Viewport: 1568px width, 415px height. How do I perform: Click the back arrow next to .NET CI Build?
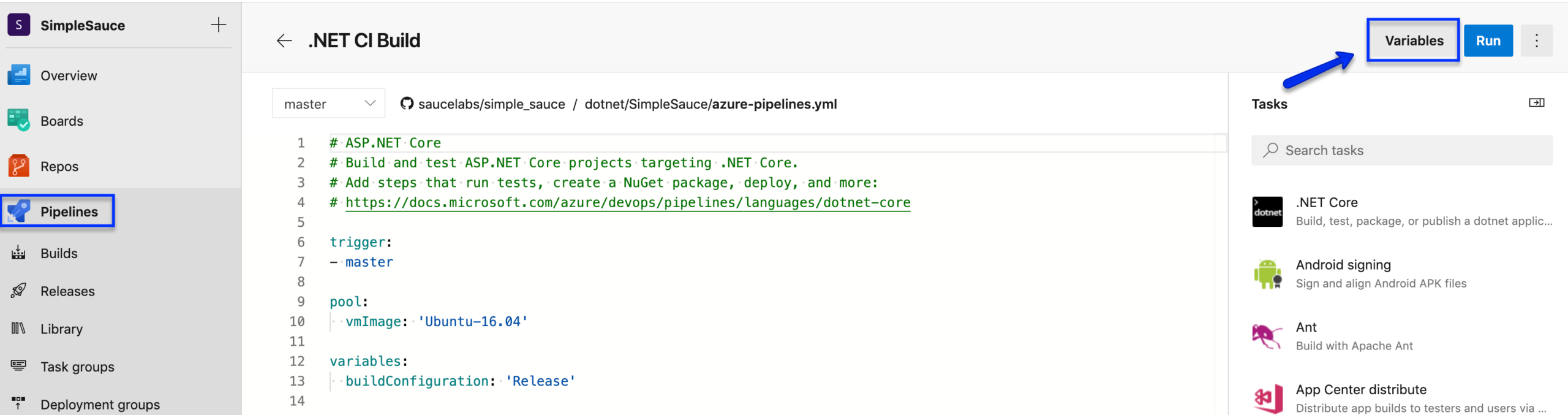(x=284, y=41)
